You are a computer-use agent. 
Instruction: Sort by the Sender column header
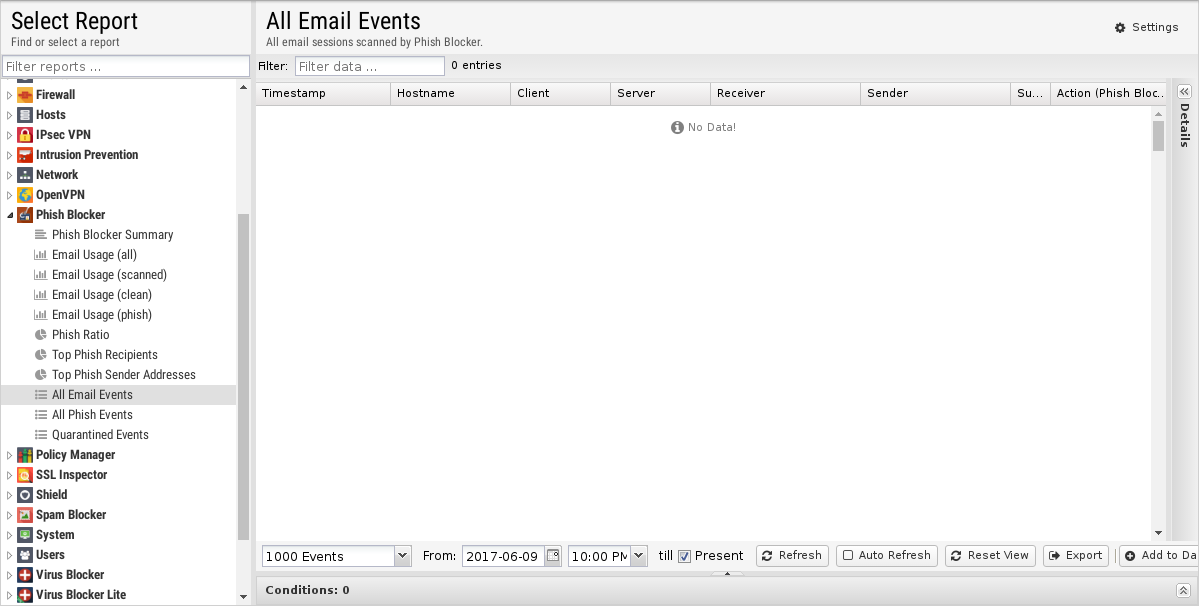935,93
